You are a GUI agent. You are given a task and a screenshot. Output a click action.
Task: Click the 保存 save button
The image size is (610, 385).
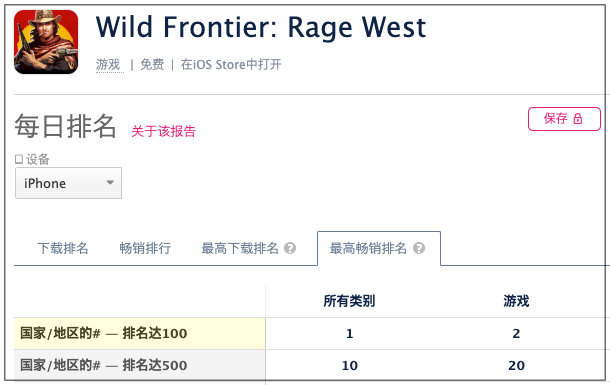tap(564, 119)
